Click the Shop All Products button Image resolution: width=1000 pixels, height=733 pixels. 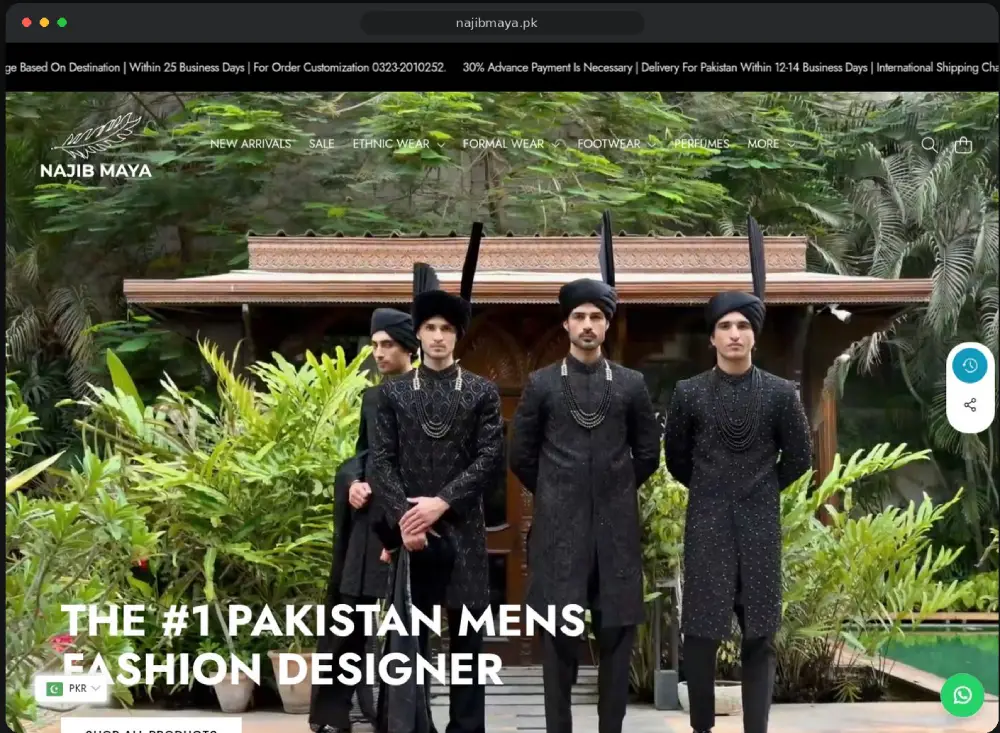151,726
